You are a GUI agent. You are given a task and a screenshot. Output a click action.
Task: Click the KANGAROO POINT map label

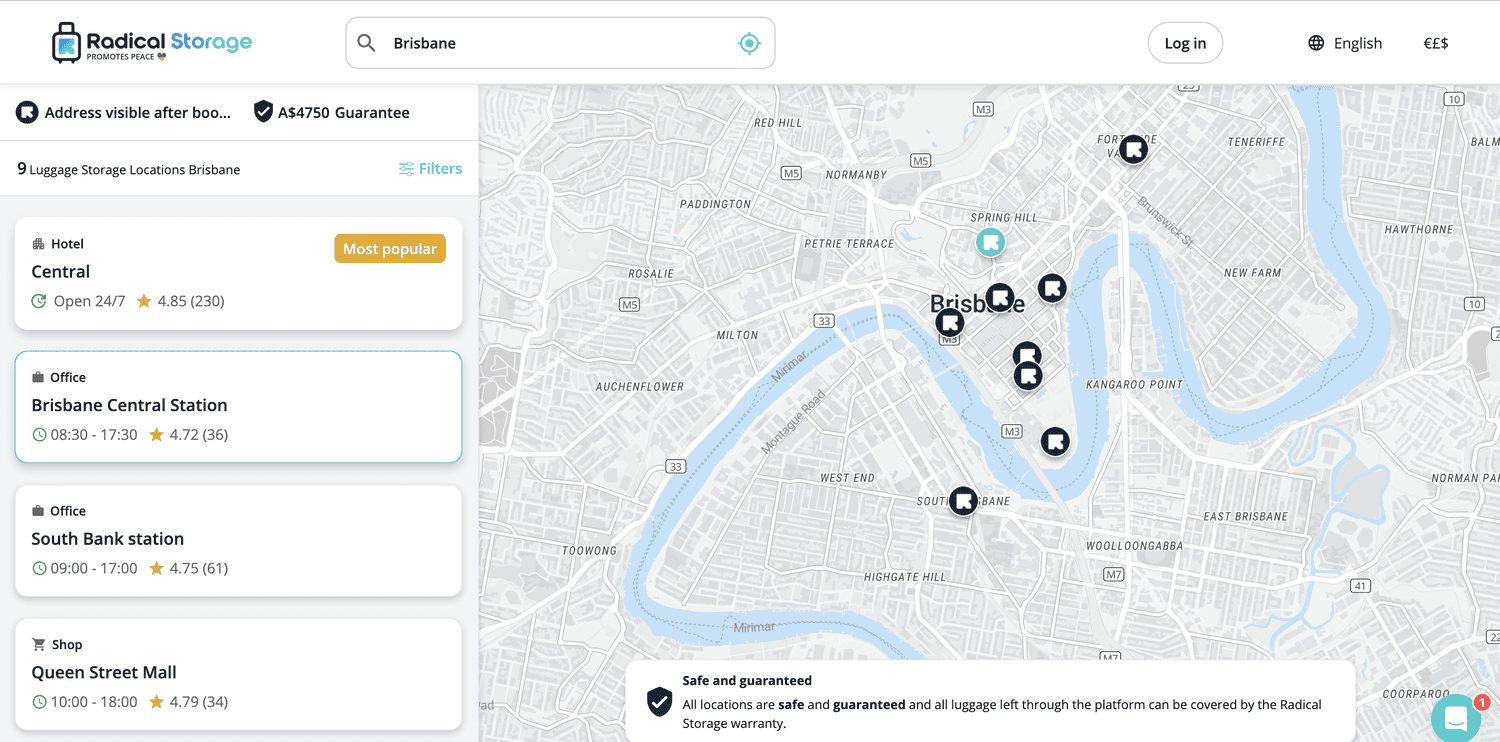click(1134, 384)
